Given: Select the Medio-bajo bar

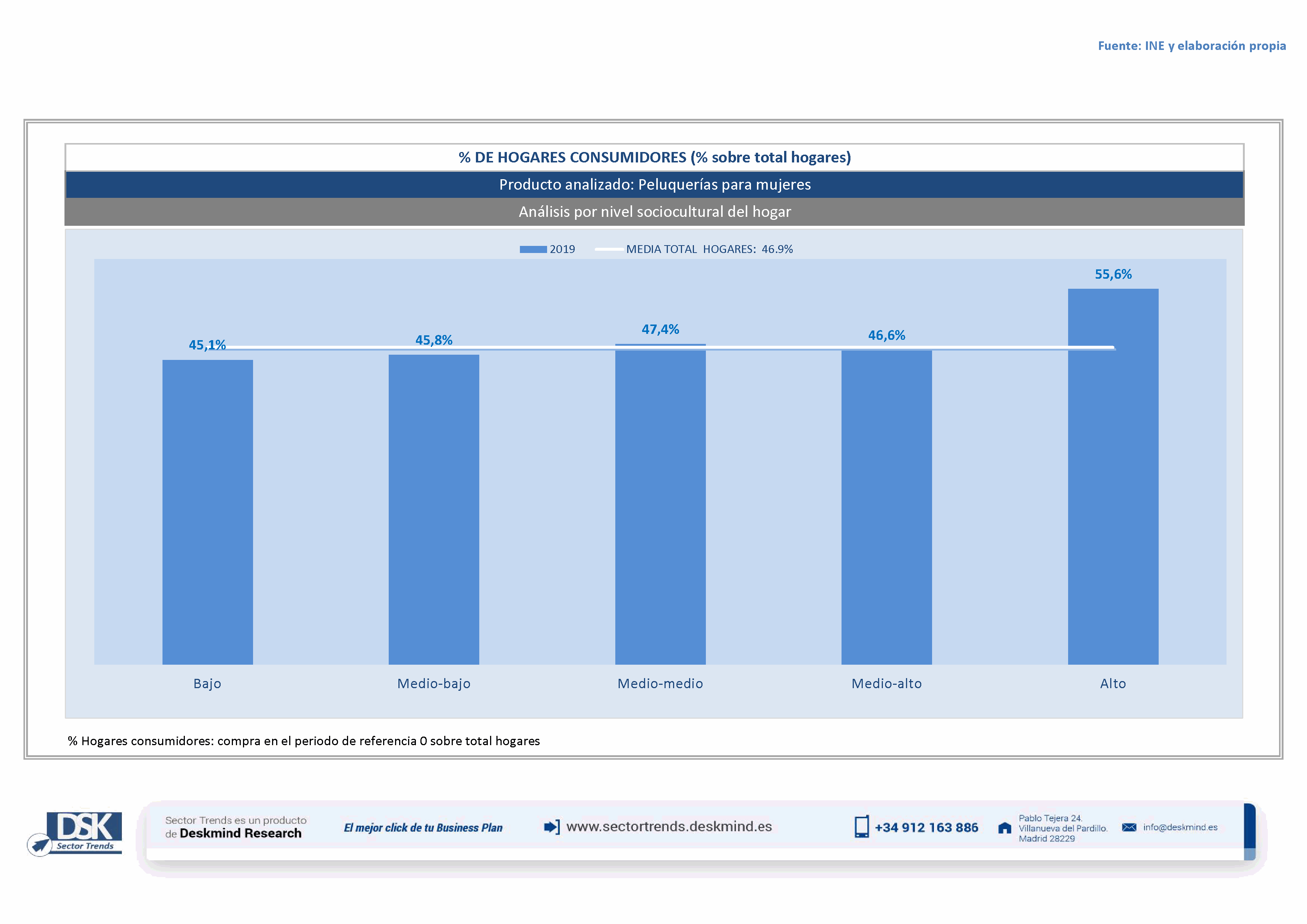Looking at the screenshot, I should tap(434, 509).
